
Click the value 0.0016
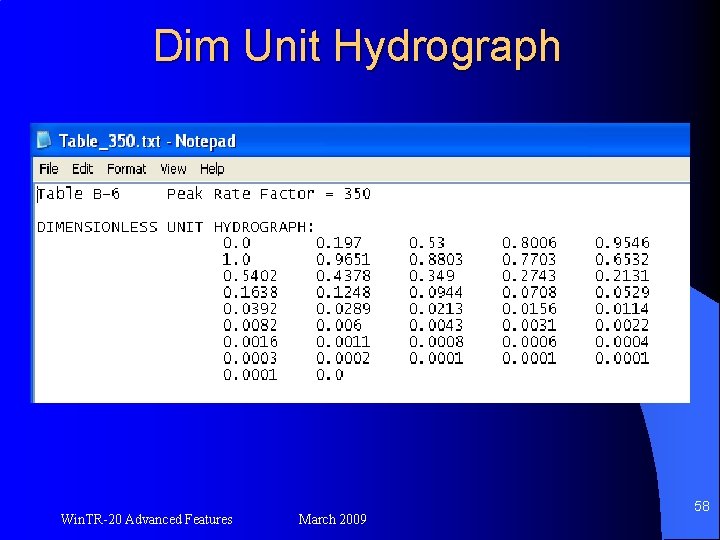tap(250, 342)
